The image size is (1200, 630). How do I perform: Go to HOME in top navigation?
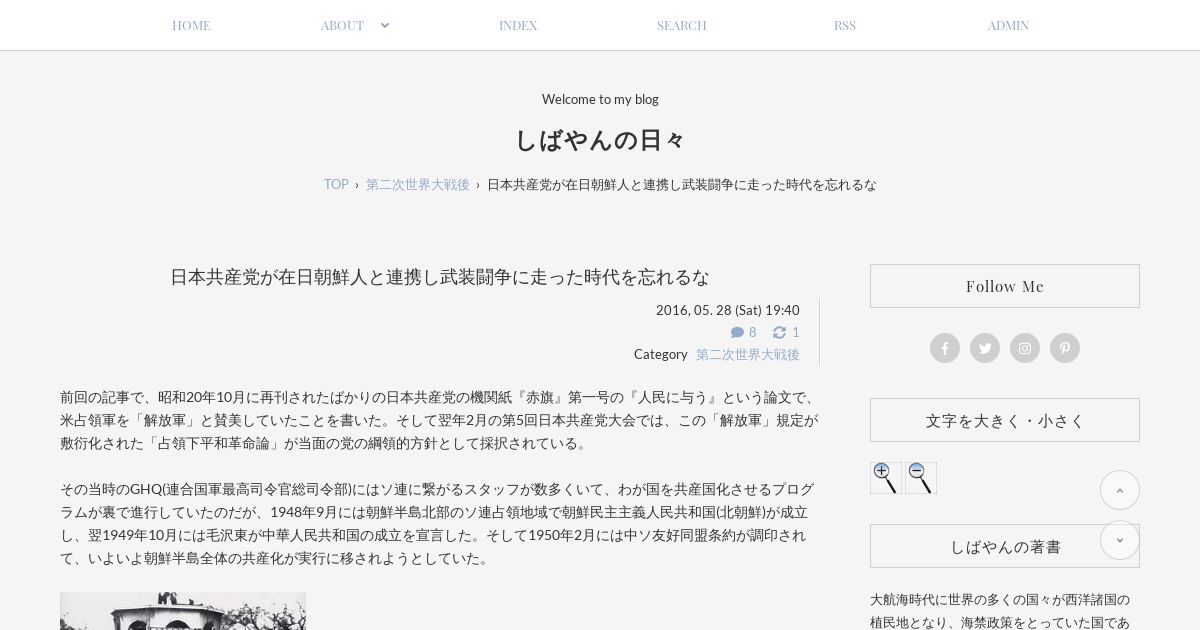191,25
